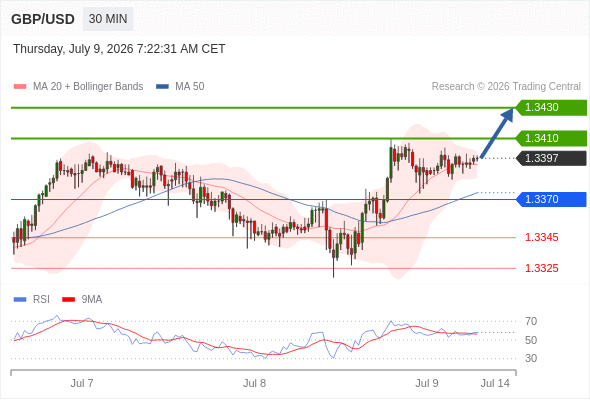Click the RSI blue legend swatch
This screenshot has width=590, height=400.
pyautogui.click(x=20, y=300)
